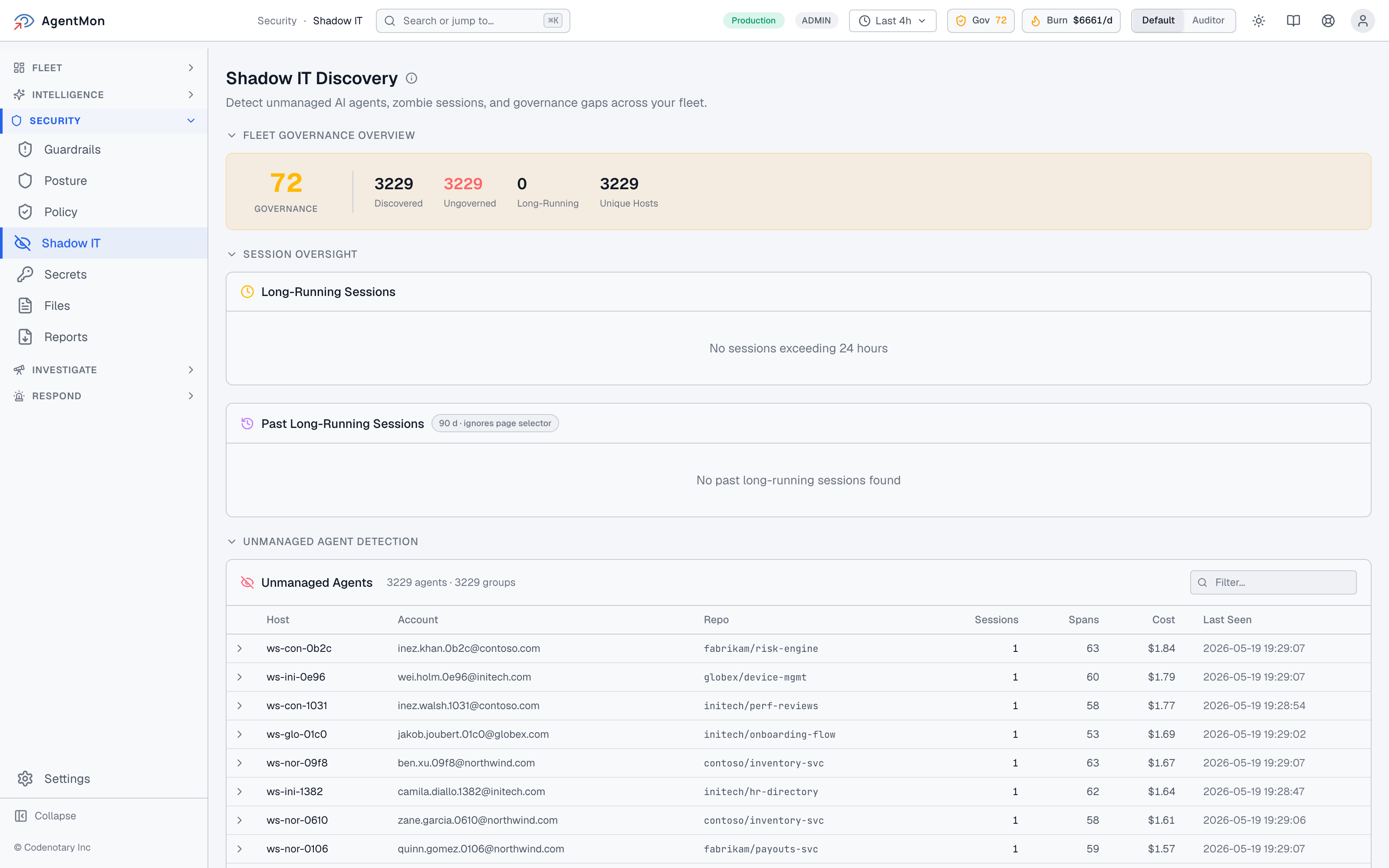Viewport: 1389px width, 868px height.
Task: Click the Collapse sidebar panel icon
Action: [21, 816]
